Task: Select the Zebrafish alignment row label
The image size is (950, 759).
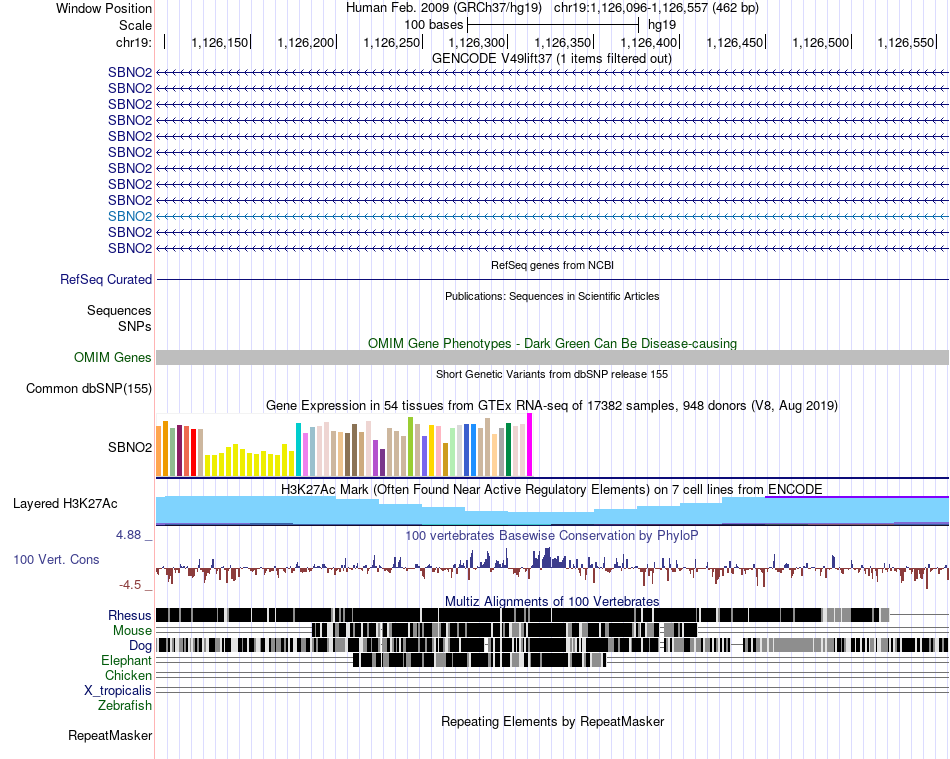Action: (x=125, y=705)
